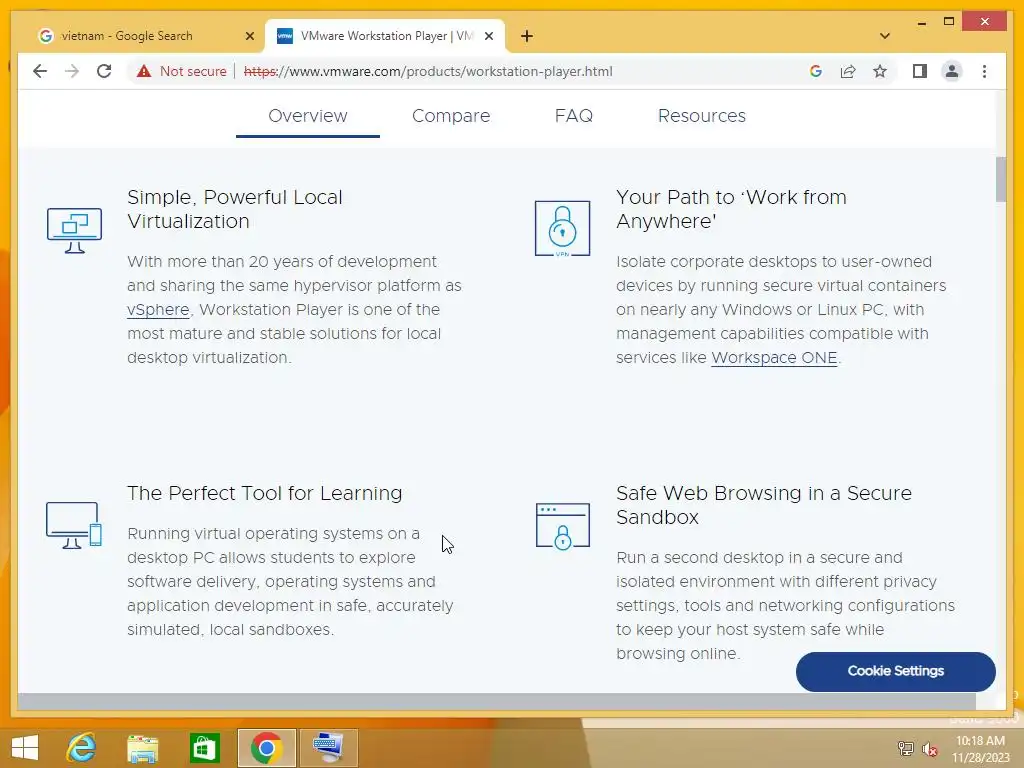Click the secure browser sandbox icon
Viewport: 1024px width, 768px height.
point(562,526)
